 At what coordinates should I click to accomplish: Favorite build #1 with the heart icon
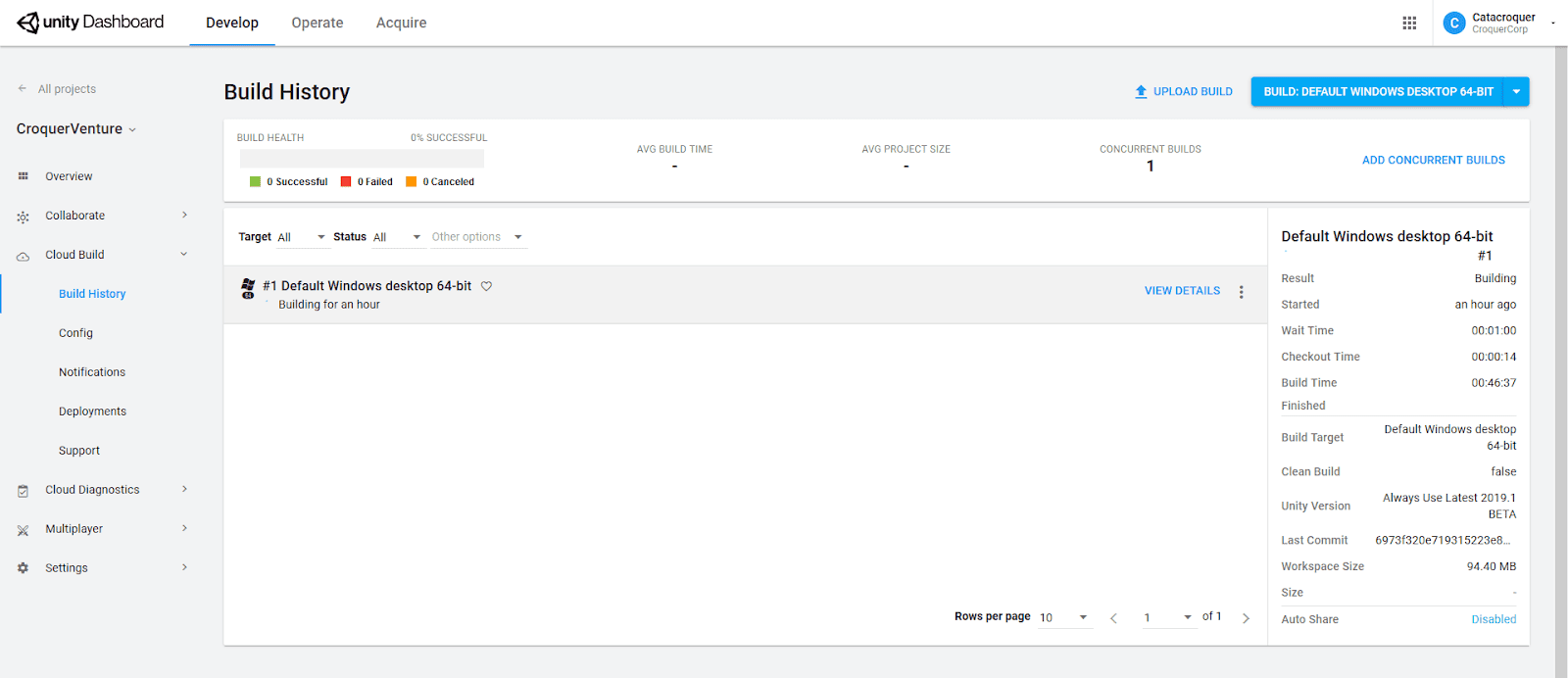[486, 286]
